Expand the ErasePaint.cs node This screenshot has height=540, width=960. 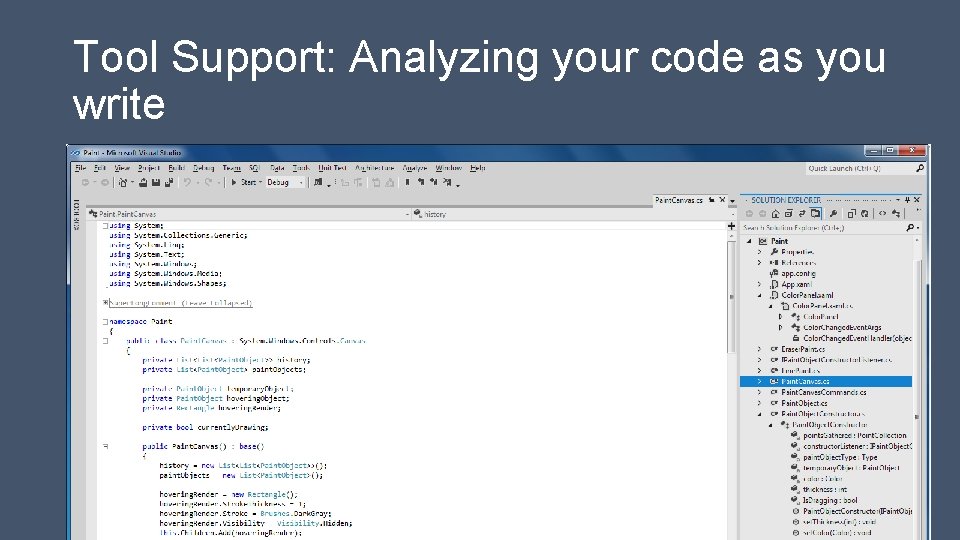760,349
